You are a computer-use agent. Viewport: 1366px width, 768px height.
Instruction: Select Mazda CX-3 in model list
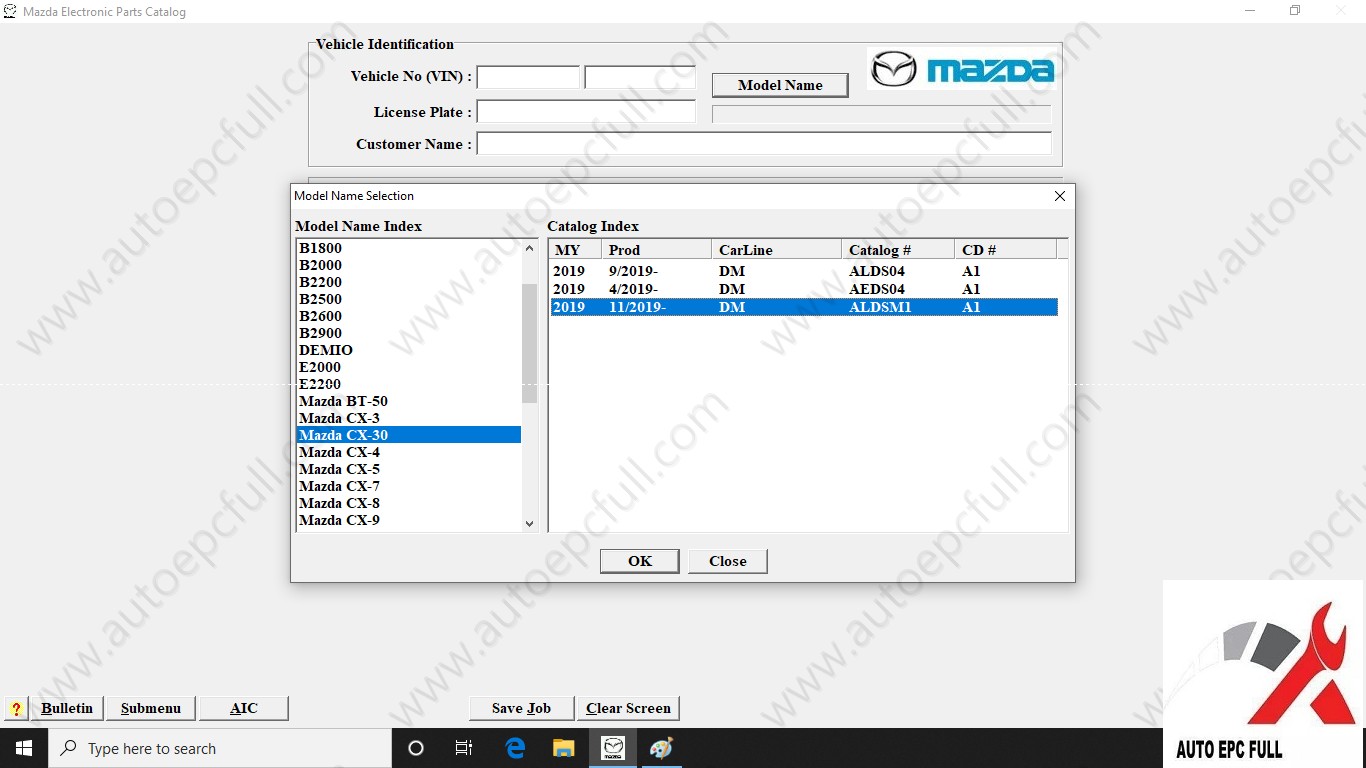coord(409,418)
